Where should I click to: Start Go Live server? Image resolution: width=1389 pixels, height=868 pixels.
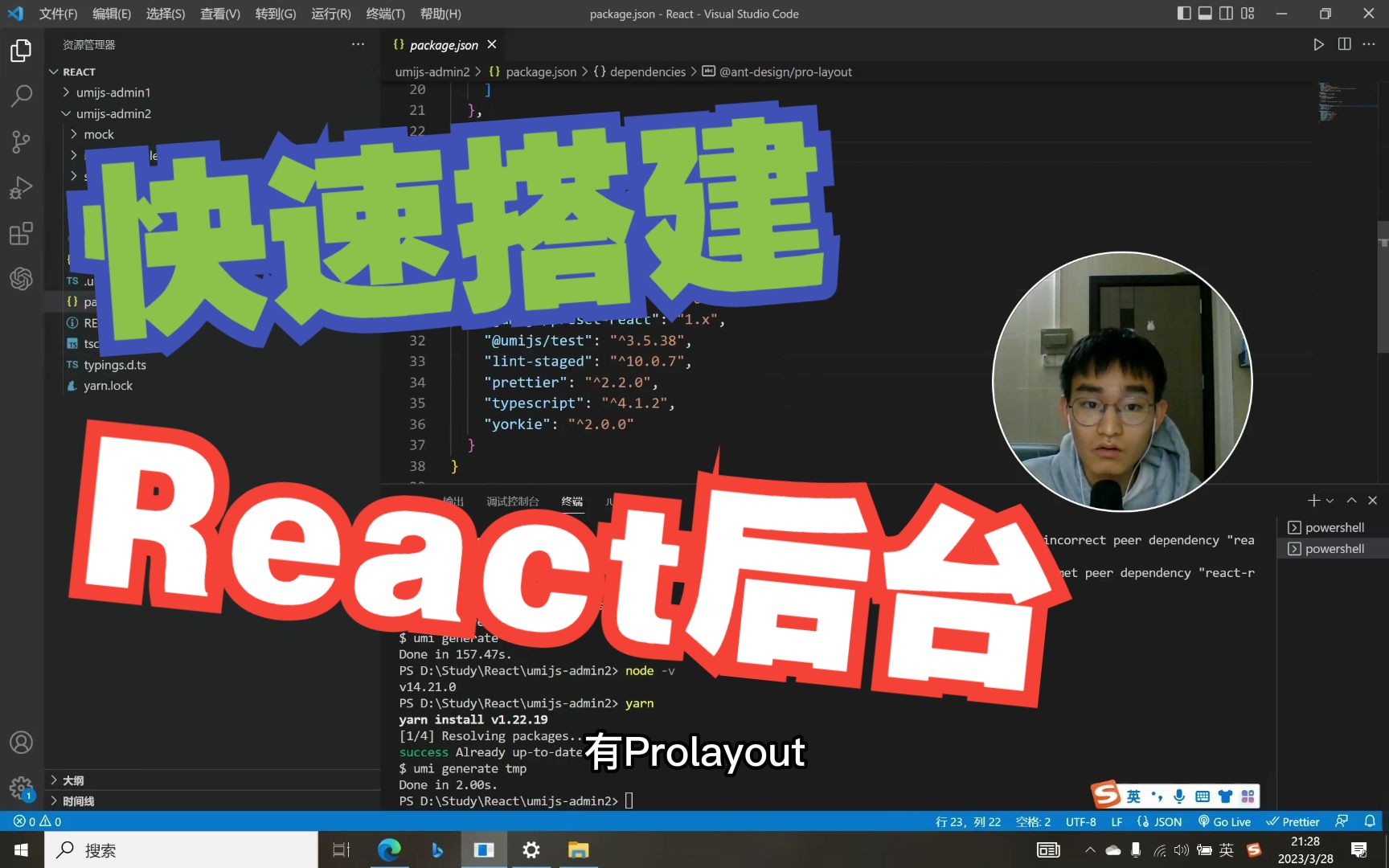click(x=1224, y=821)
